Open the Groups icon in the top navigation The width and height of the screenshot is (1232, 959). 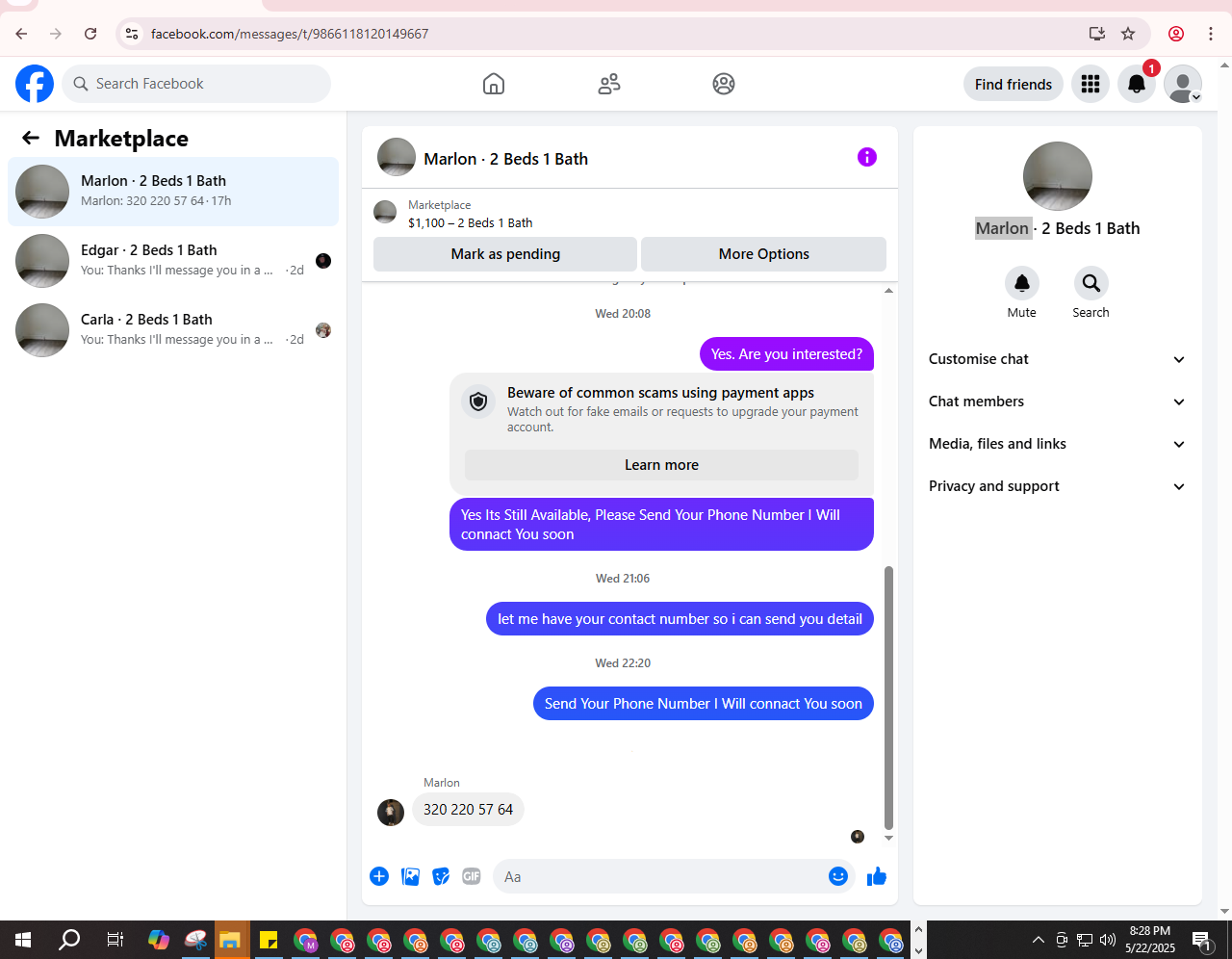click(724, 84)
